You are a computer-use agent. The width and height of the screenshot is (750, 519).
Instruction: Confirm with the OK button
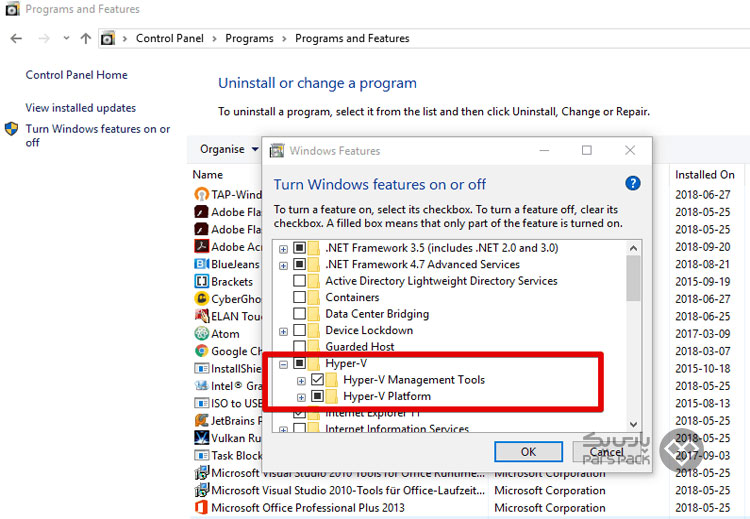pos(528,452)
